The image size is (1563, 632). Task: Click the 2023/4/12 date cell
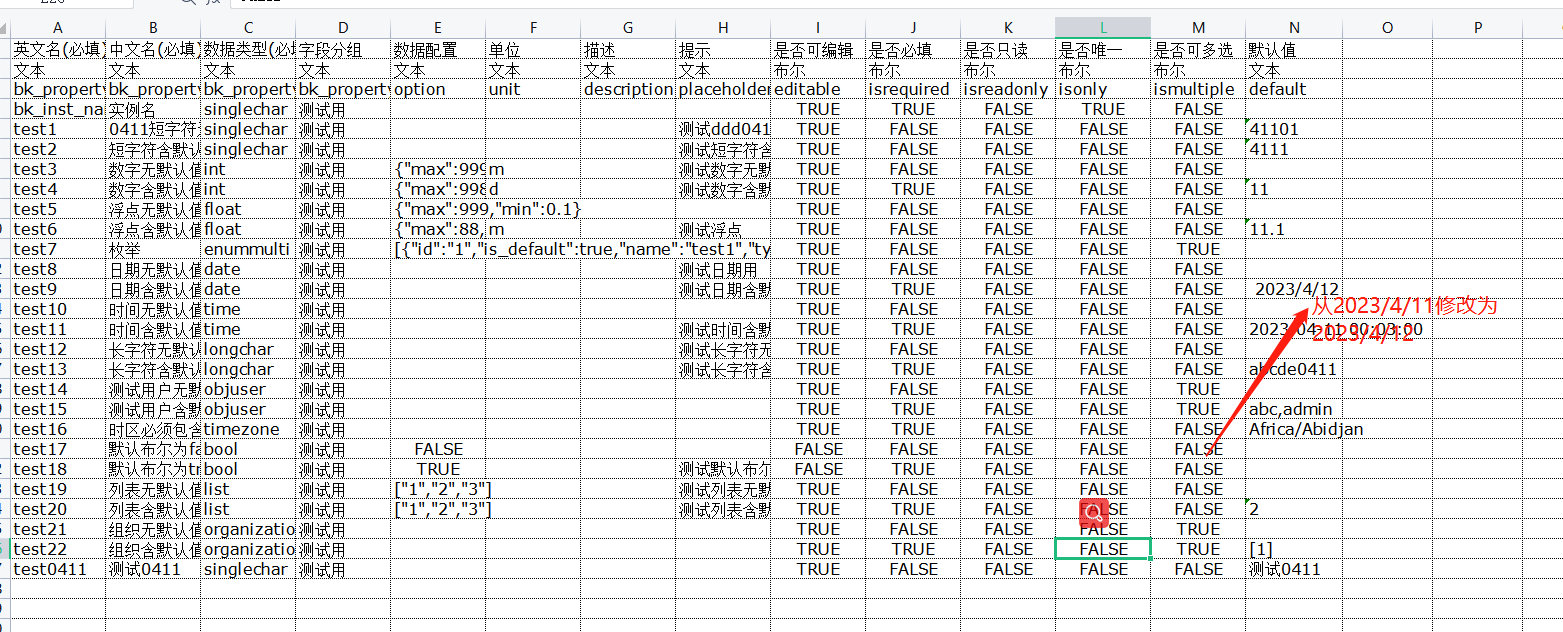click(1293, 289)
